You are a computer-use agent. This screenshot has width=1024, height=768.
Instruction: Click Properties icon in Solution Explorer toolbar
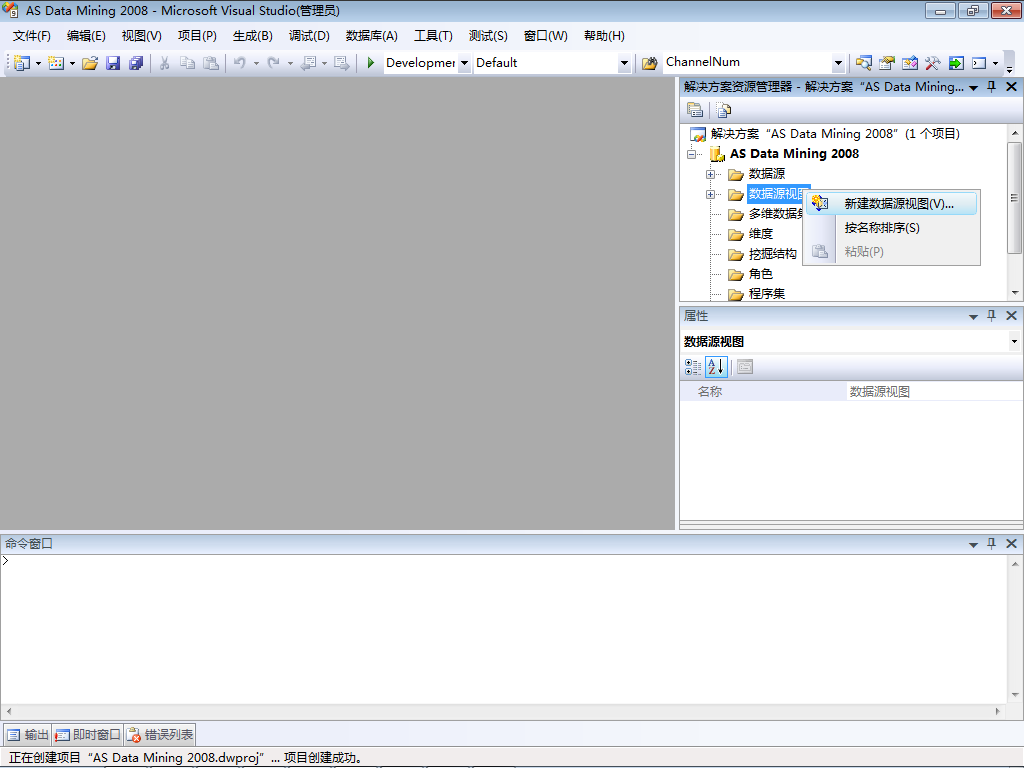(695, 110)
